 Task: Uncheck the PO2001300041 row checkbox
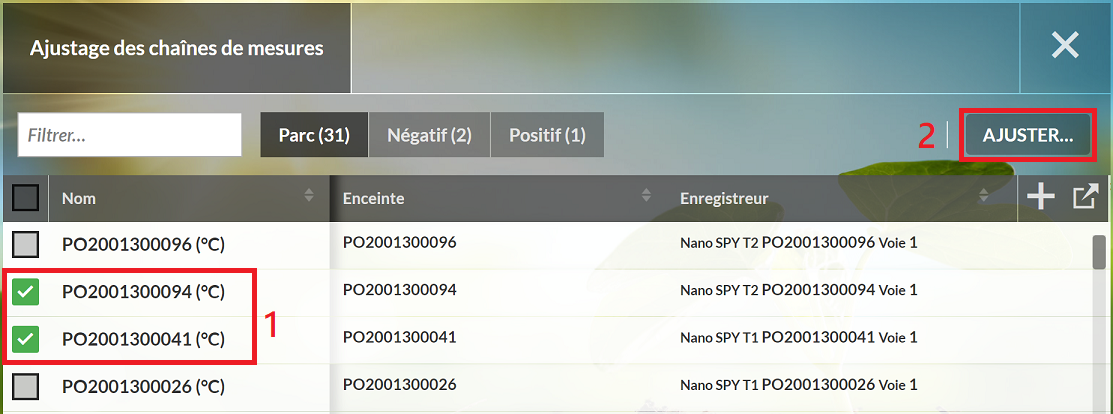[x=26, y=339]
